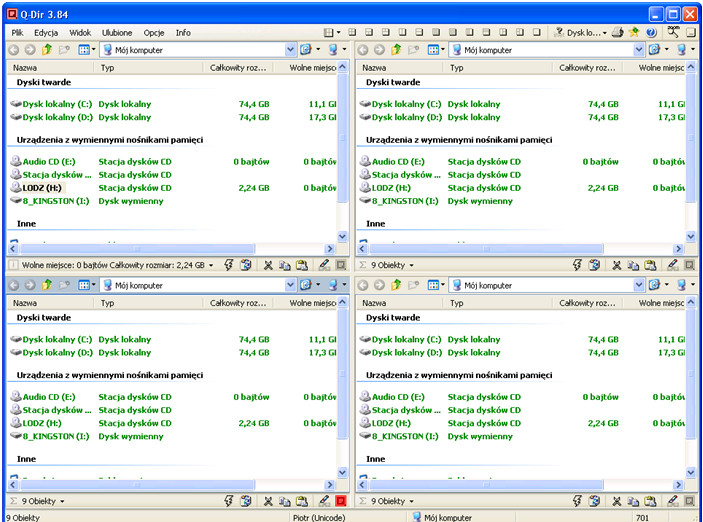This screenshot has height=522, width=703.
Task: Select 'Audio CD (E:)' in bottom-right pane
Action: [x=398, y=397]
